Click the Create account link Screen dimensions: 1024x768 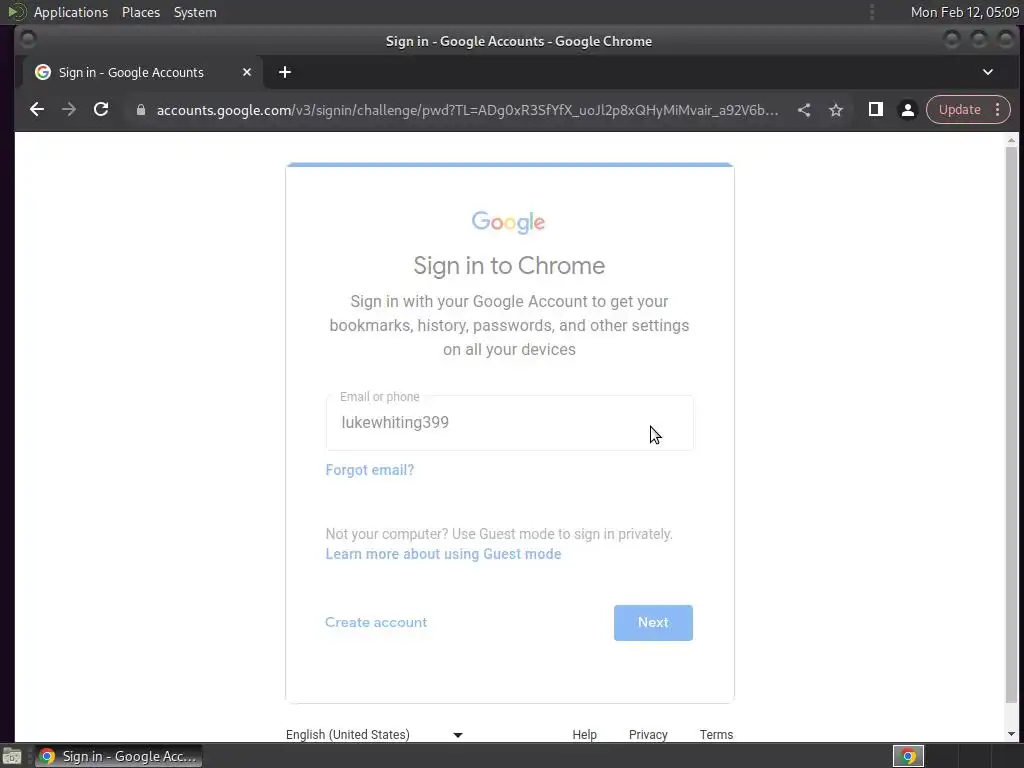pyautogui.click(x=376, y=622)
